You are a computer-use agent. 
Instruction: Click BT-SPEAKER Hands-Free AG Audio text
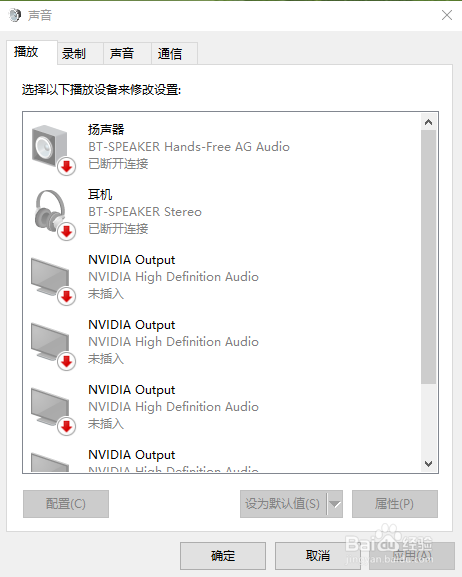coord(189,147)
